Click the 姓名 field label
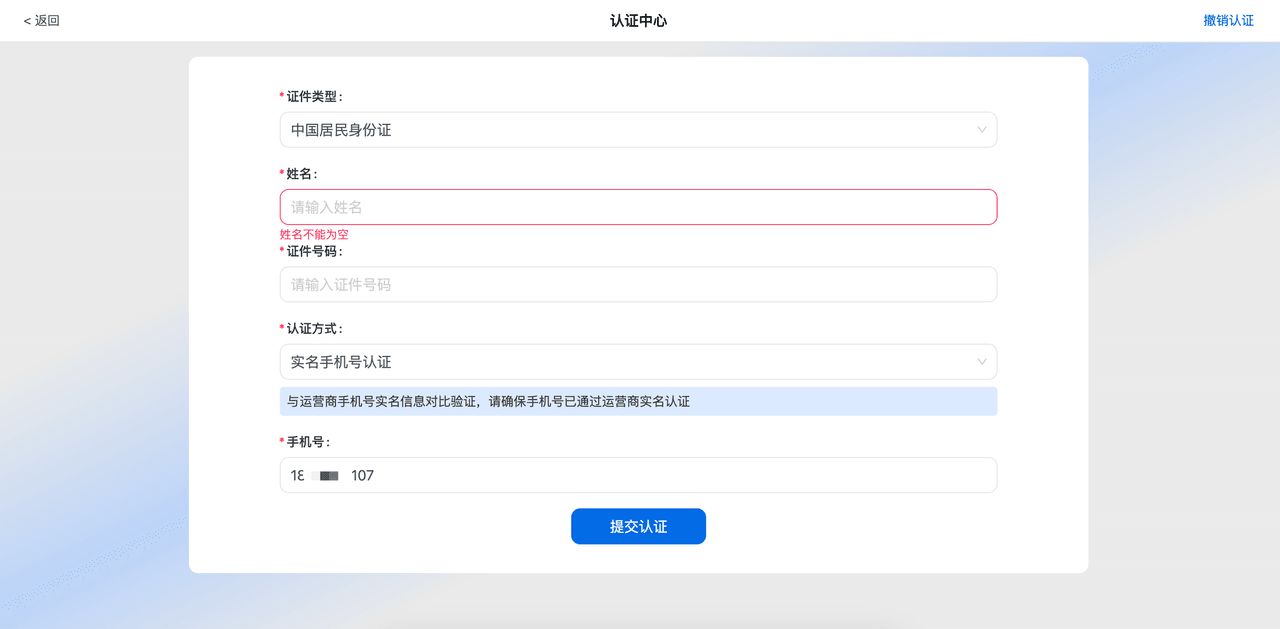The height and width of the screenshot is (629, 1280). (301, 173)
